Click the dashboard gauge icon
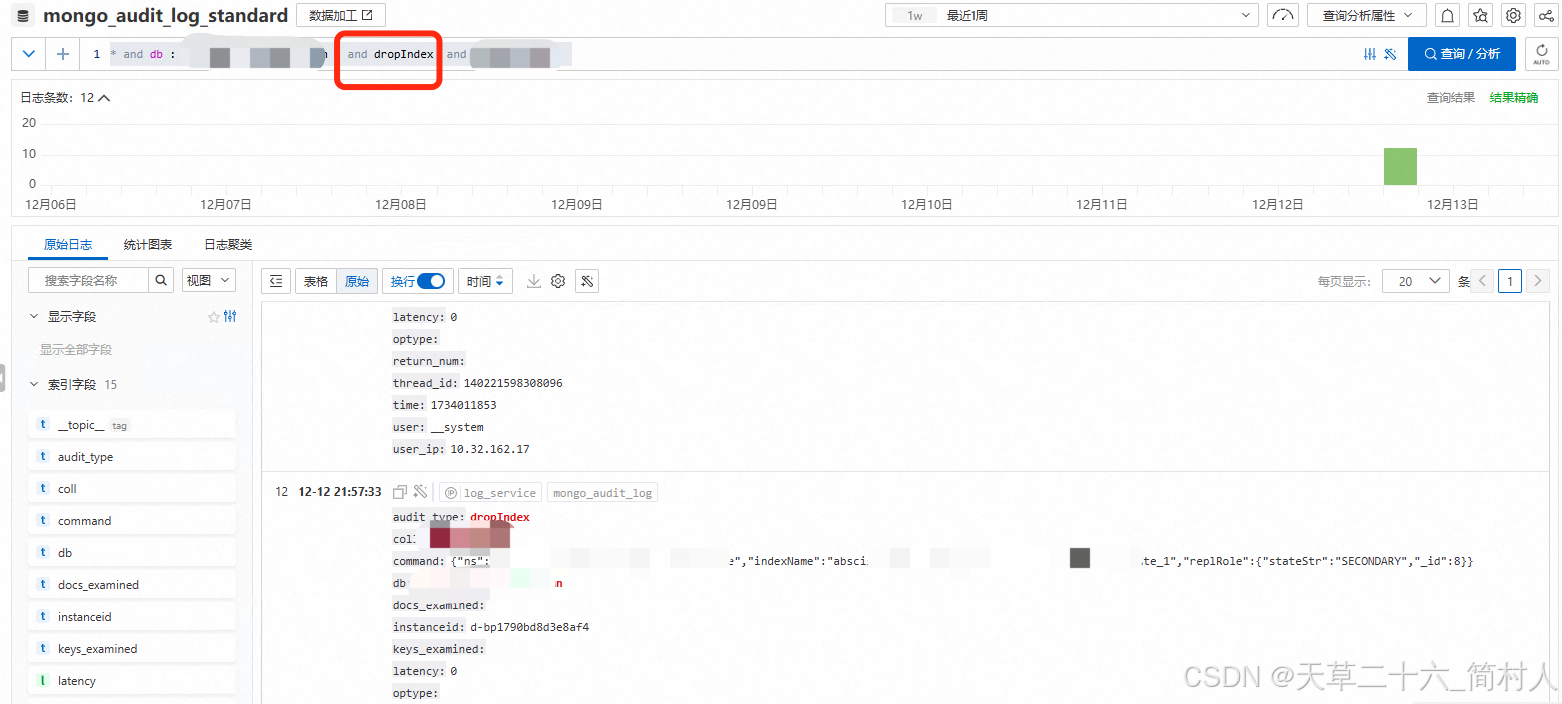This screenshot has width=1562, height=704. (1283, 15)
